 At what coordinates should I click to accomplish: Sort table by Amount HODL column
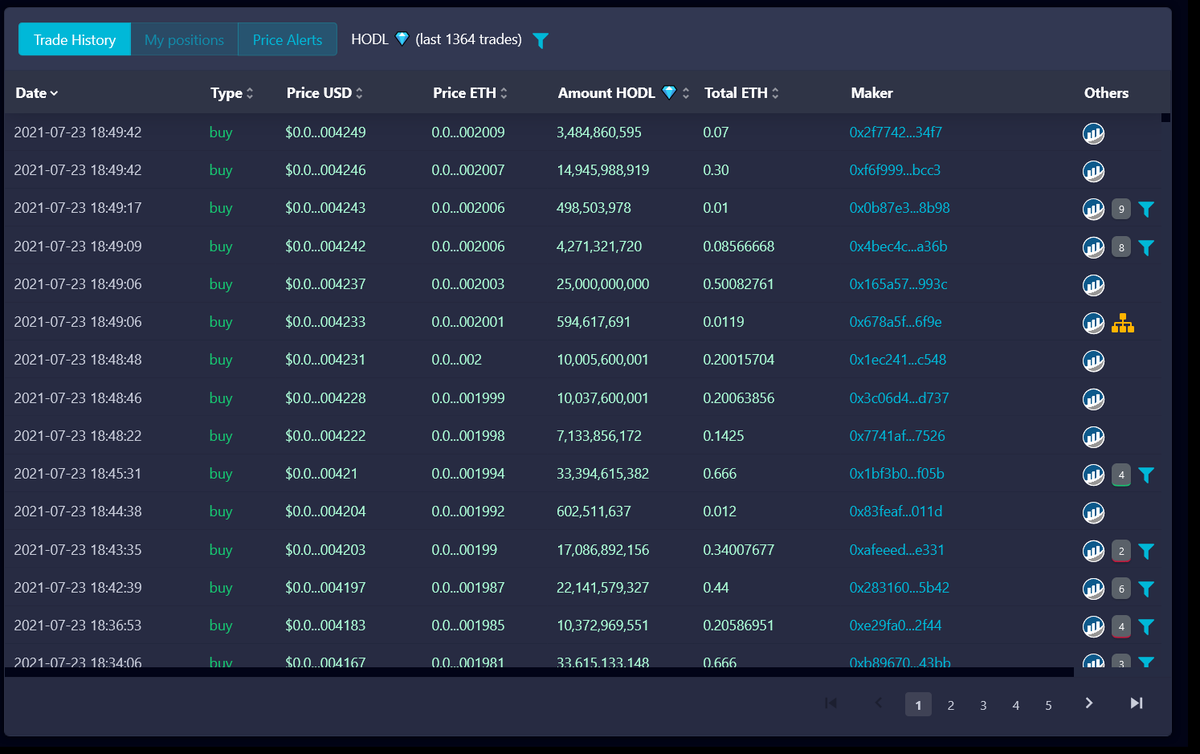[624, 93]
